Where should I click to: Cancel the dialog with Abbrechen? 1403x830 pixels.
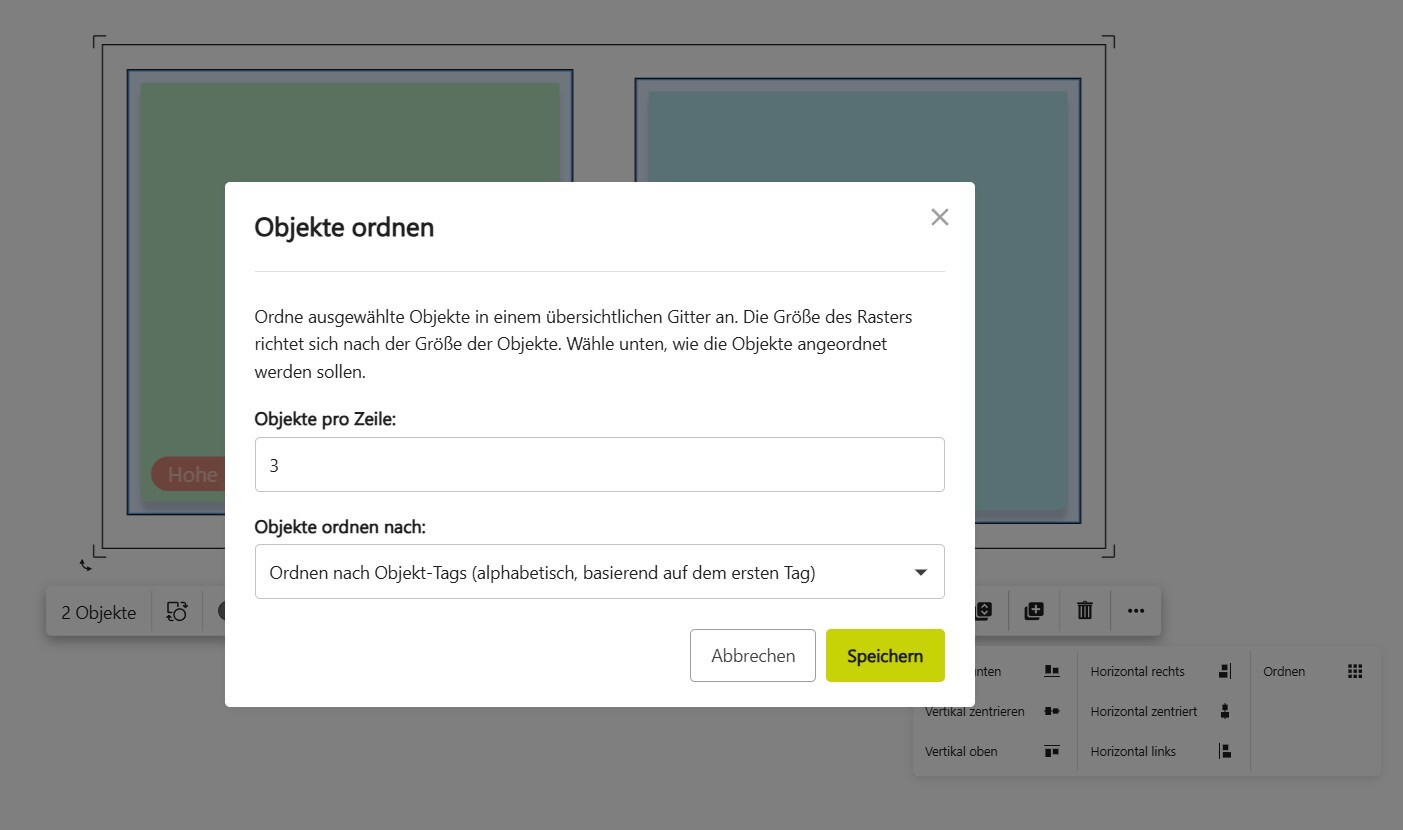click(752, 655)
